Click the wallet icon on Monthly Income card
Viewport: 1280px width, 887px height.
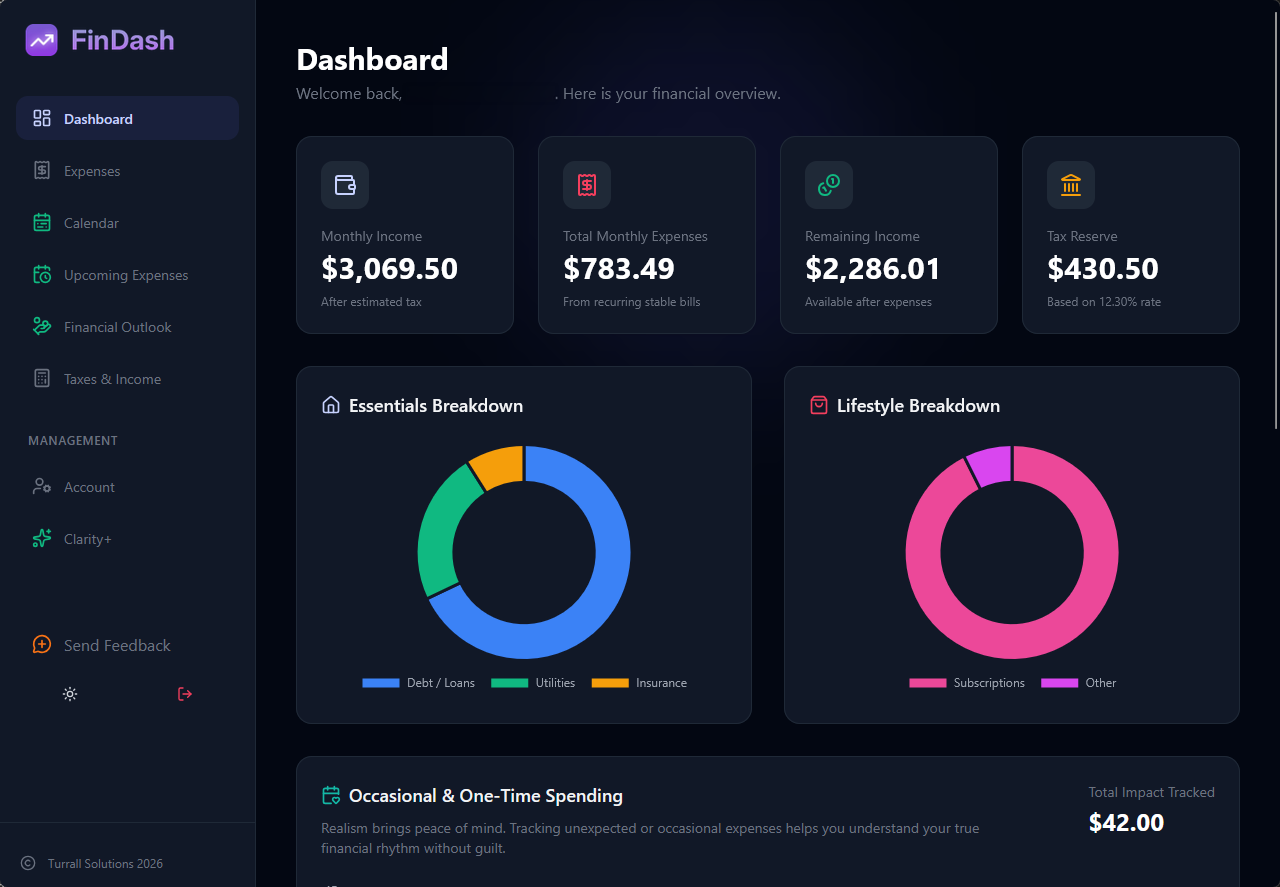pyautogui.click(x=345, y=185)
